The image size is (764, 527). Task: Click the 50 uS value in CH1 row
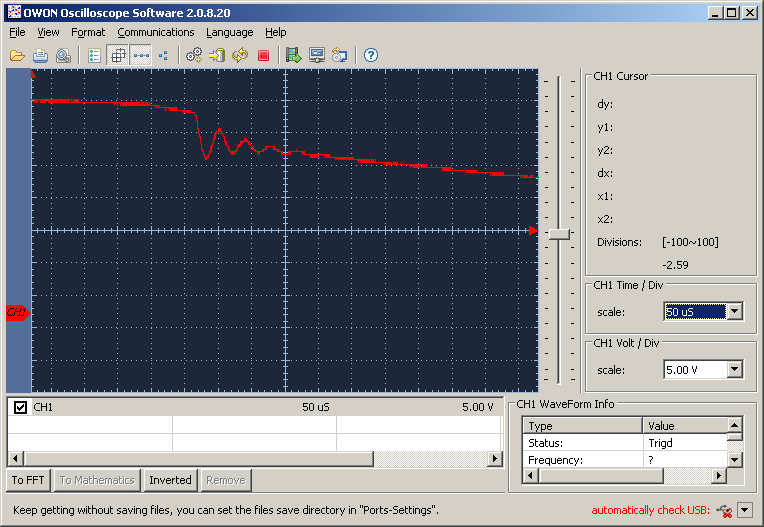pos(316,407)
